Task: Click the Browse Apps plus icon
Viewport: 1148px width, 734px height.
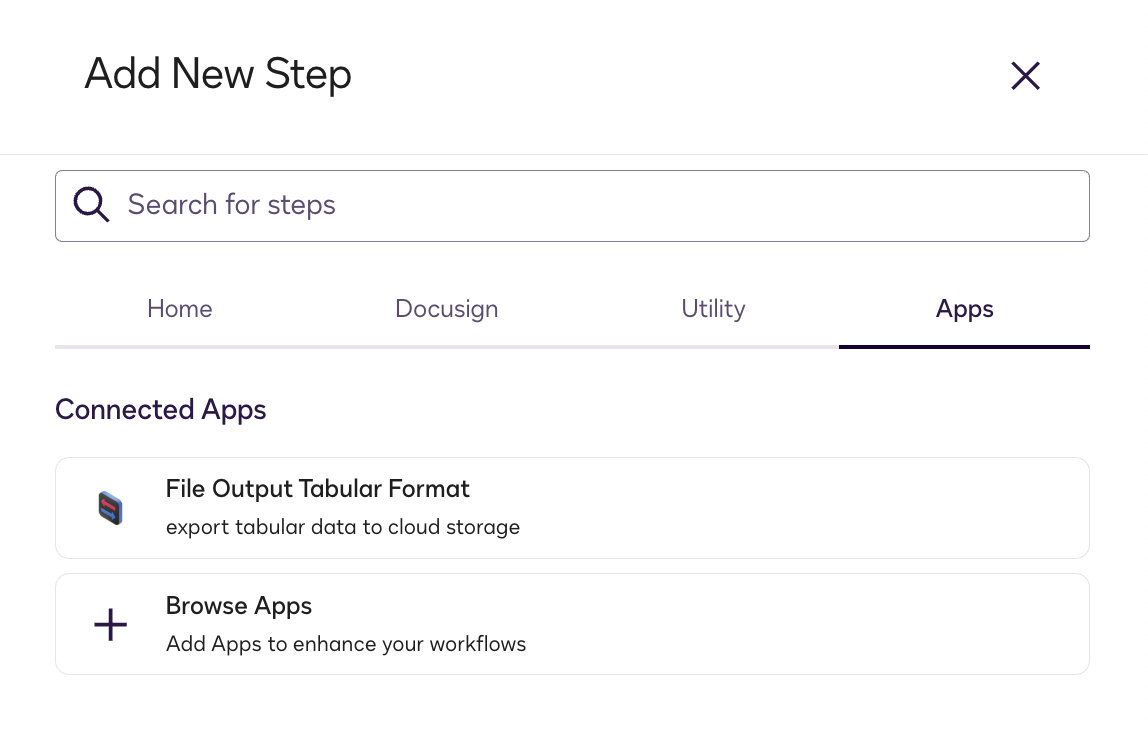Action: [x=111, y=624]
